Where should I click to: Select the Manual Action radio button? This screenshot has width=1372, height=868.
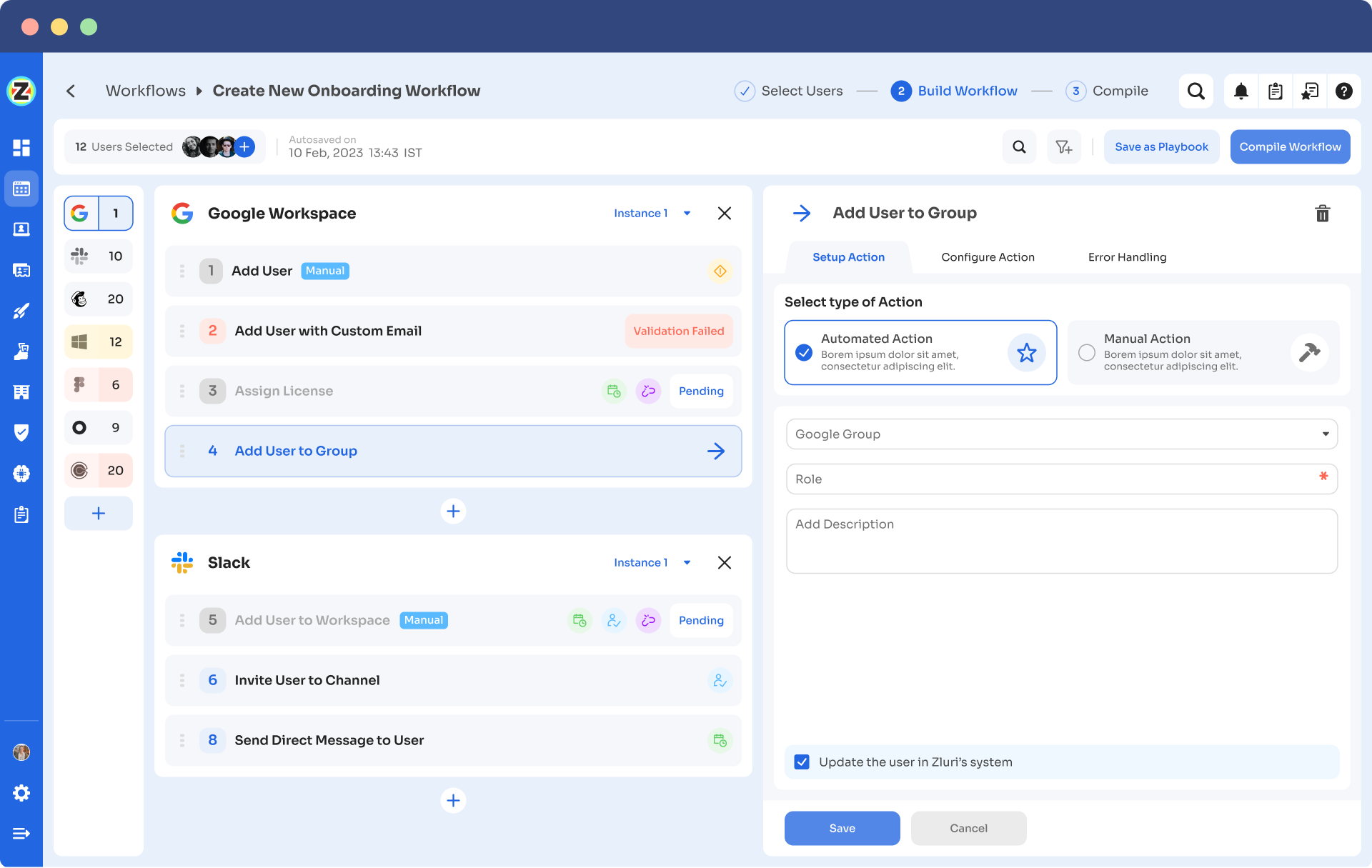[x=1086, y=352]
